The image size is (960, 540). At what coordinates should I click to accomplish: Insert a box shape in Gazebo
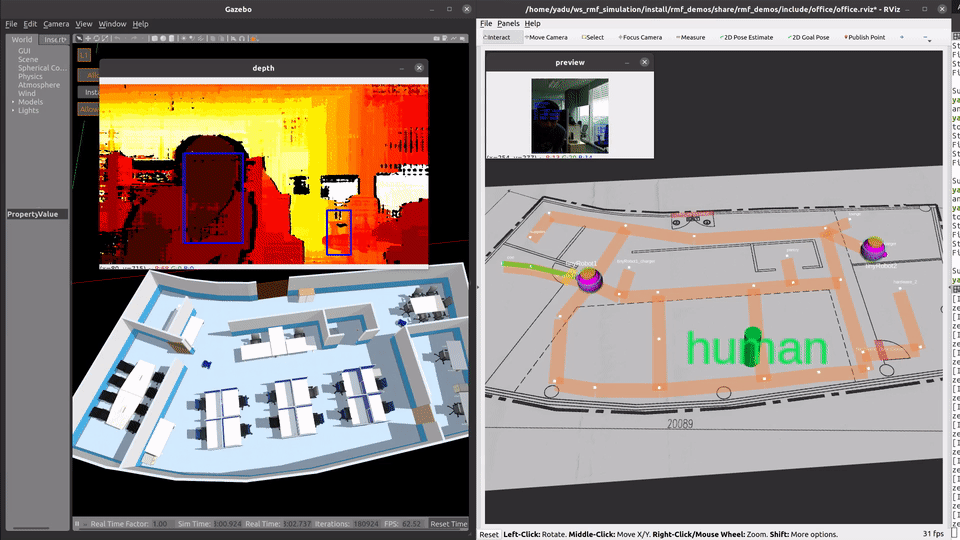pos(154,38)
